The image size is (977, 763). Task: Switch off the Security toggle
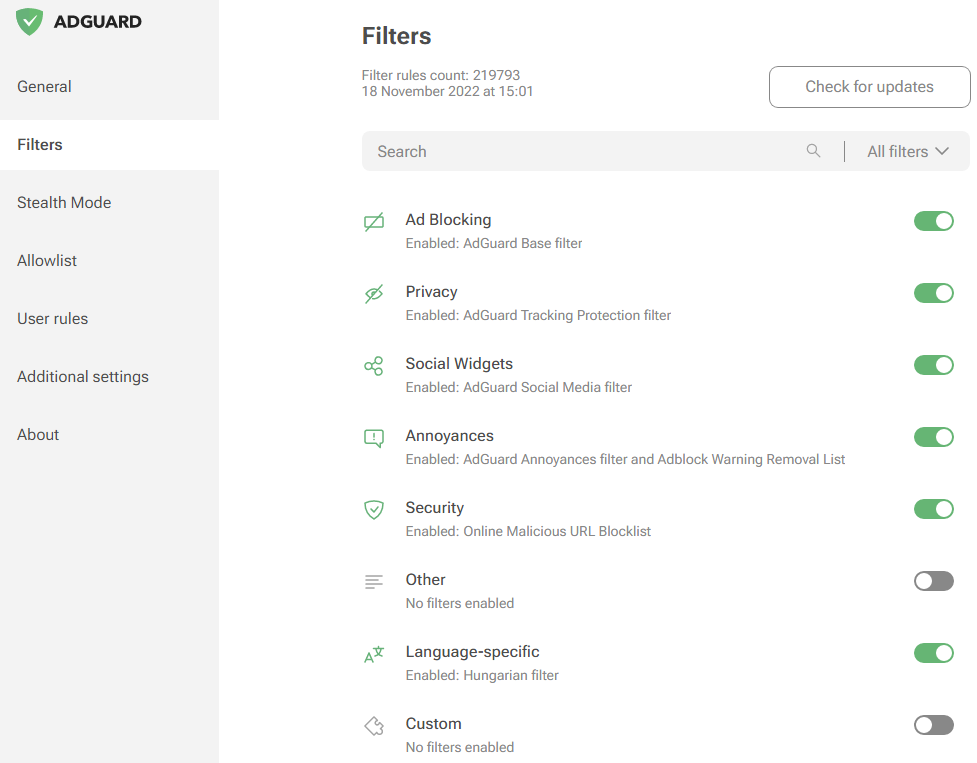(x=934, y=509)
